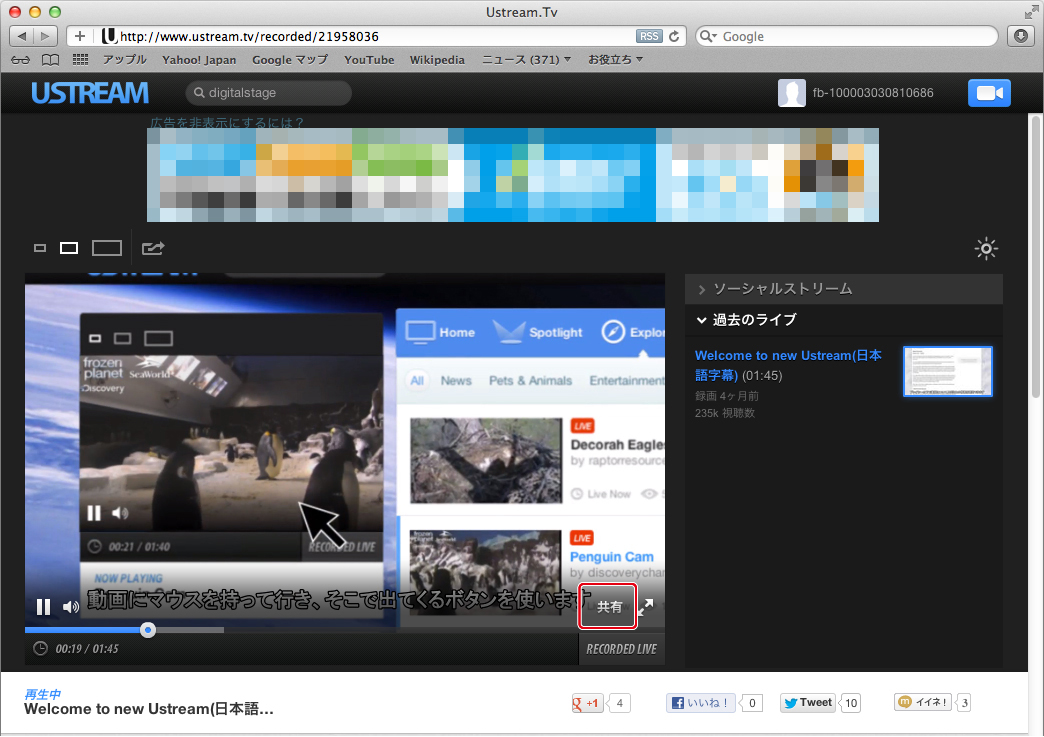
Task: Expand the ニュース (371) bookmark folder
Action: [x=526, y=60]
